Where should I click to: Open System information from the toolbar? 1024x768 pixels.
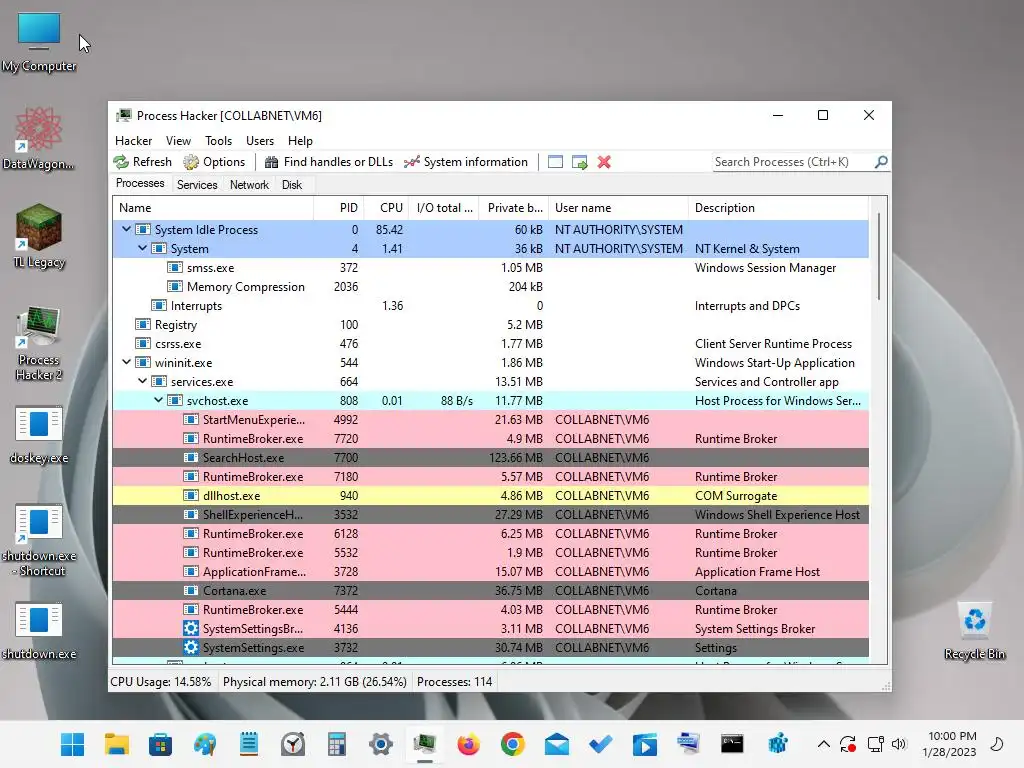click(x=465, y=162)
